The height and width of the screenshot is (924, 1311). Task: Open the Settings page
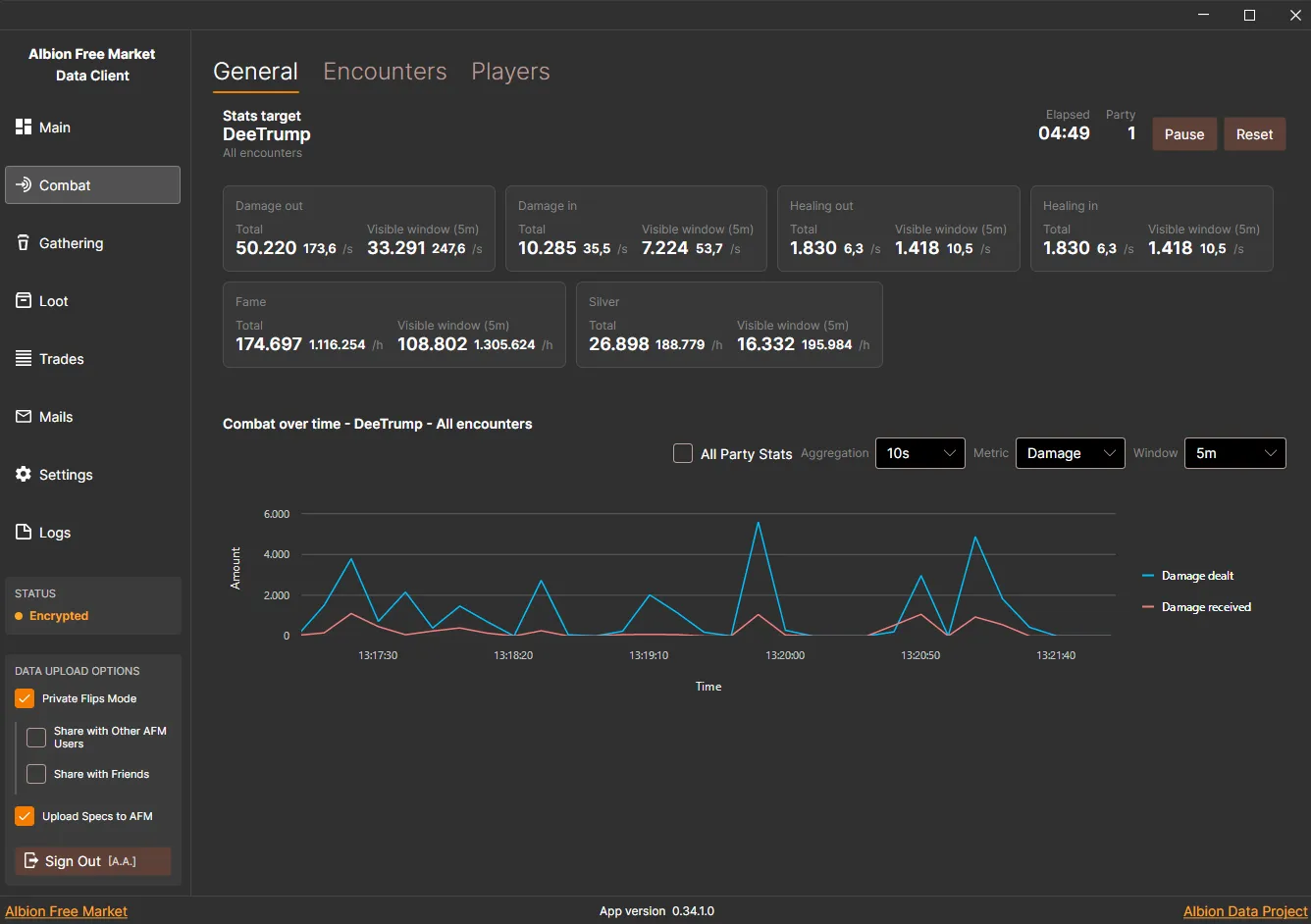click(92, 475)
